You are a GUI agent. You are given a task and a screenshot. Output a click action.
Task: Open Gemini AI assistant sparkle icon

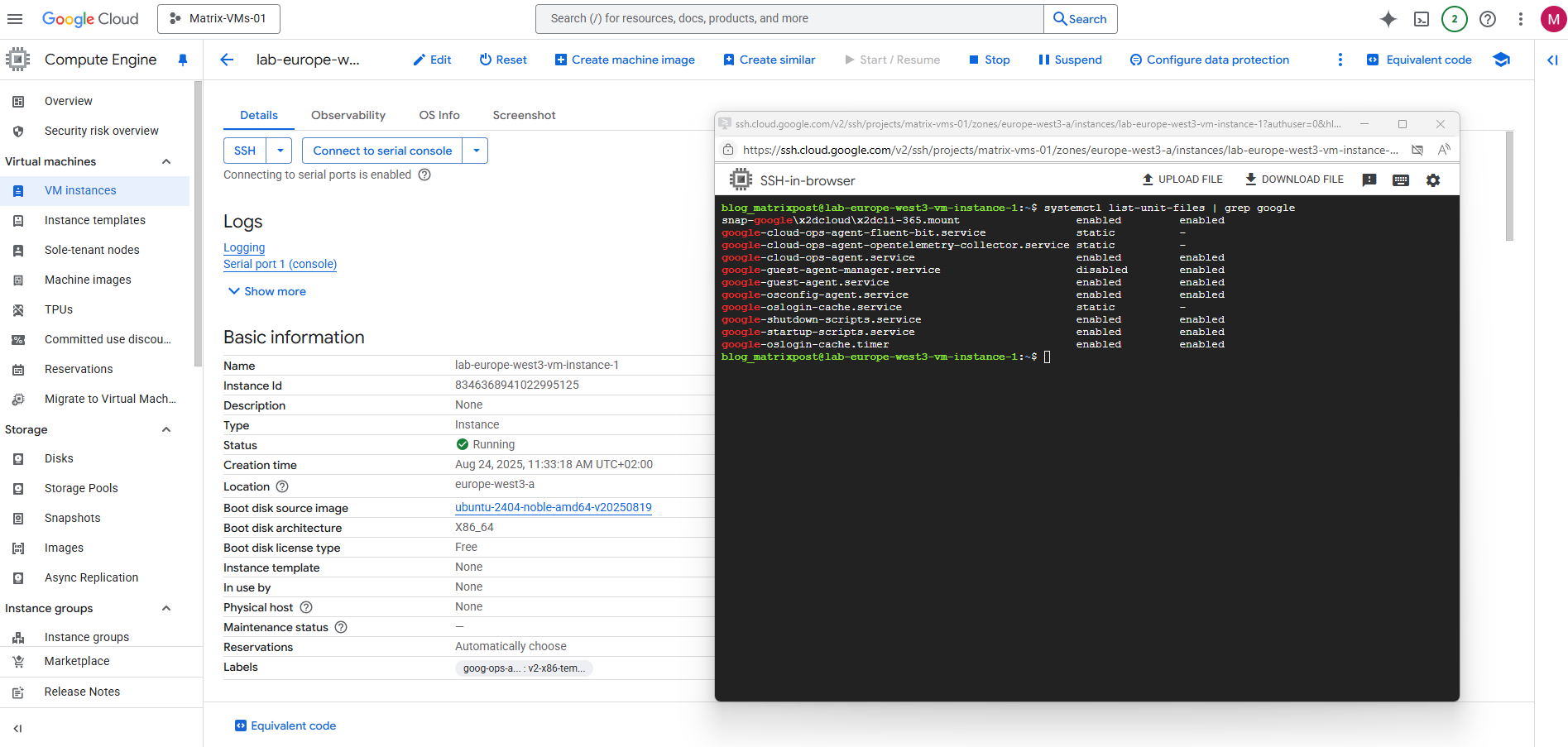coord(1388,19)
